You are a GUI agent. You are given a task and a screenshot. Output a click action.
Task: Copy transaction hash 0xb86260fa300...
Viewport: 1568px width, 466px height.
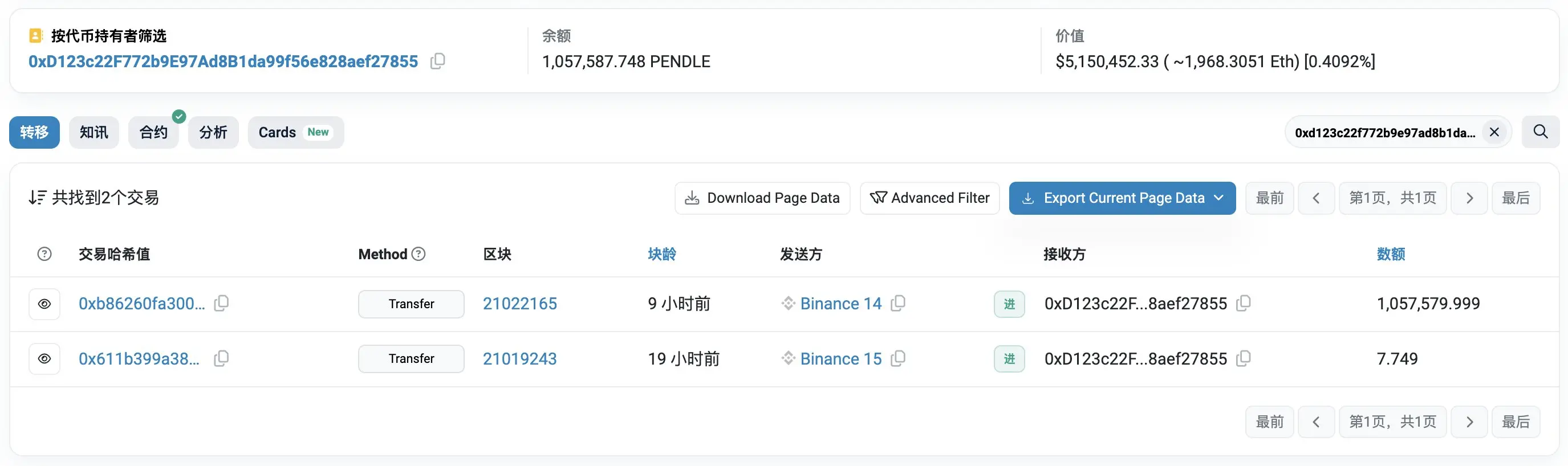click(x=221, y=304)
